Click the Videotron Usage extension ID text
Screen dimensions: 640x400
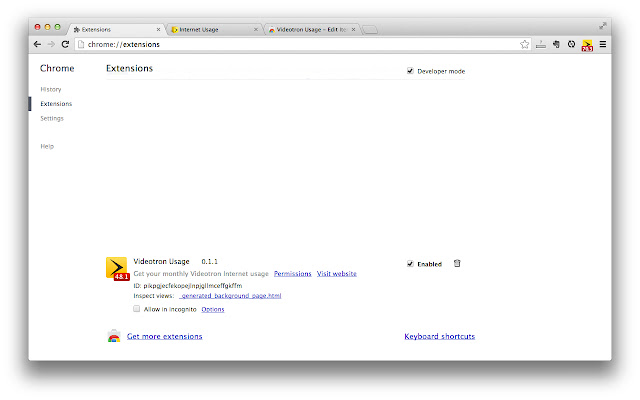(188, 285)
